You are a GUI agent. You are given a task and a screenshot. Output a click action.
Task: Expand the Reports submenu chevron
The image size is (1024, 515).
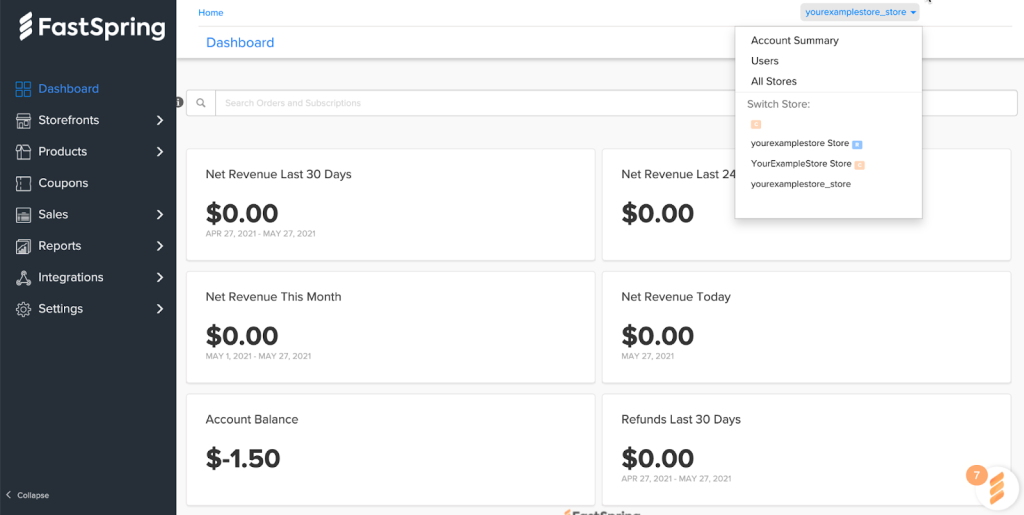click(x=160, y=246)
